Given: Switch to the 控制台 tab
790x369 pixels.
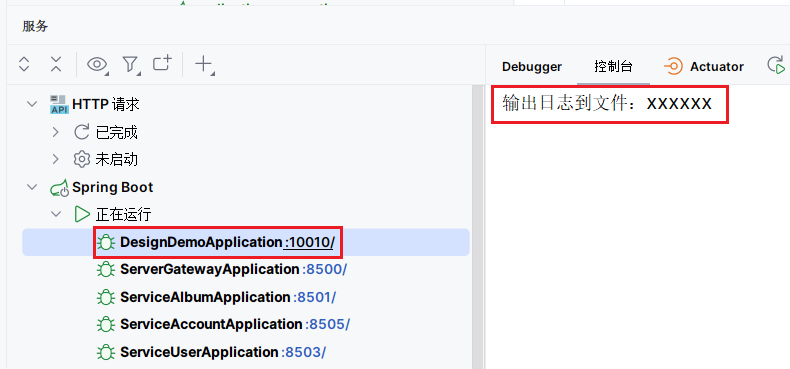Looking at the screenshot, I should tap(613, 67).
